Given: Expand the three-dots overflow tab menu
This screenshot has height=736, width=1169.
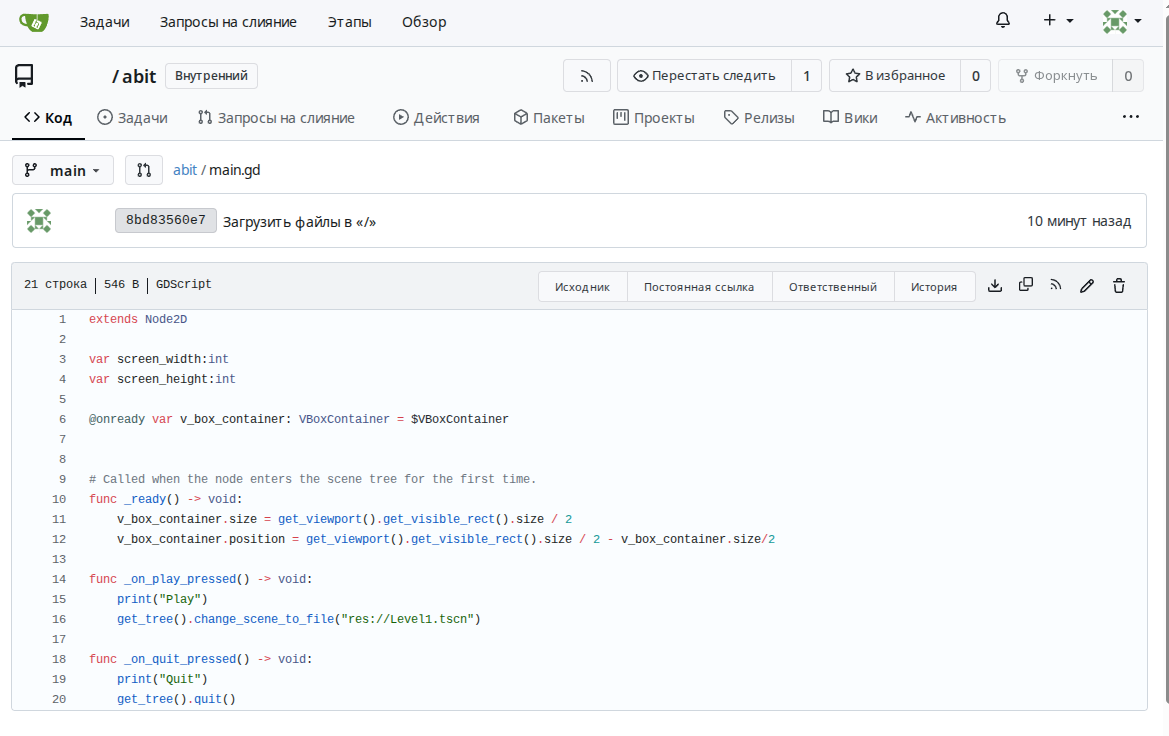Looking at the screenshot, I should (x=1131, y=117).
